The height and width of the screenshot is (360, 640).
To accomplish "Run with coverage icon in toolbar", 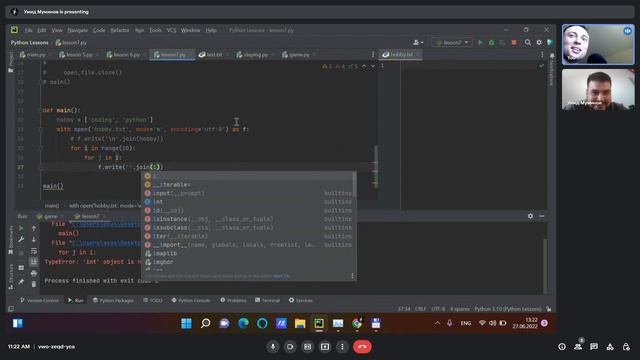I will [502, 42].
